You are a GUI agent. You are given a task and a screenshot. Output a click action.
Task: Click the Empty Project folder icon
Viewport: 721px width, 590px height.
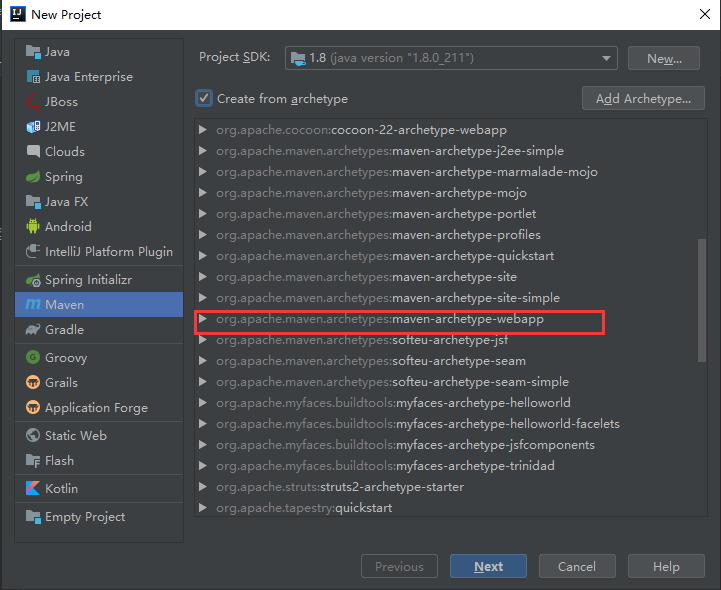(x=33, y=516)
